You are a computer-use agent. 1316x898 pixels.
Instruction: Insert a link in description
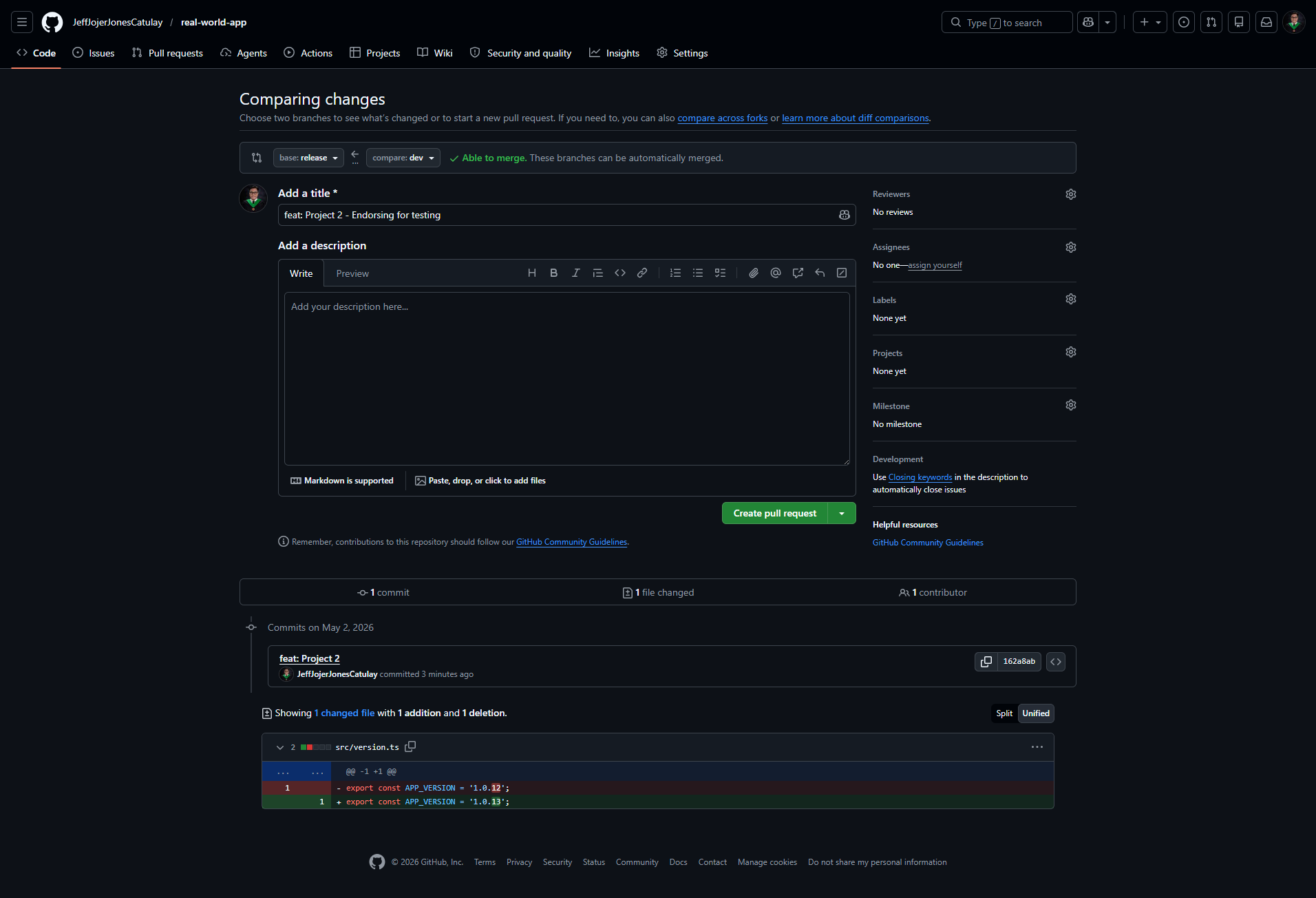[642, 273]
